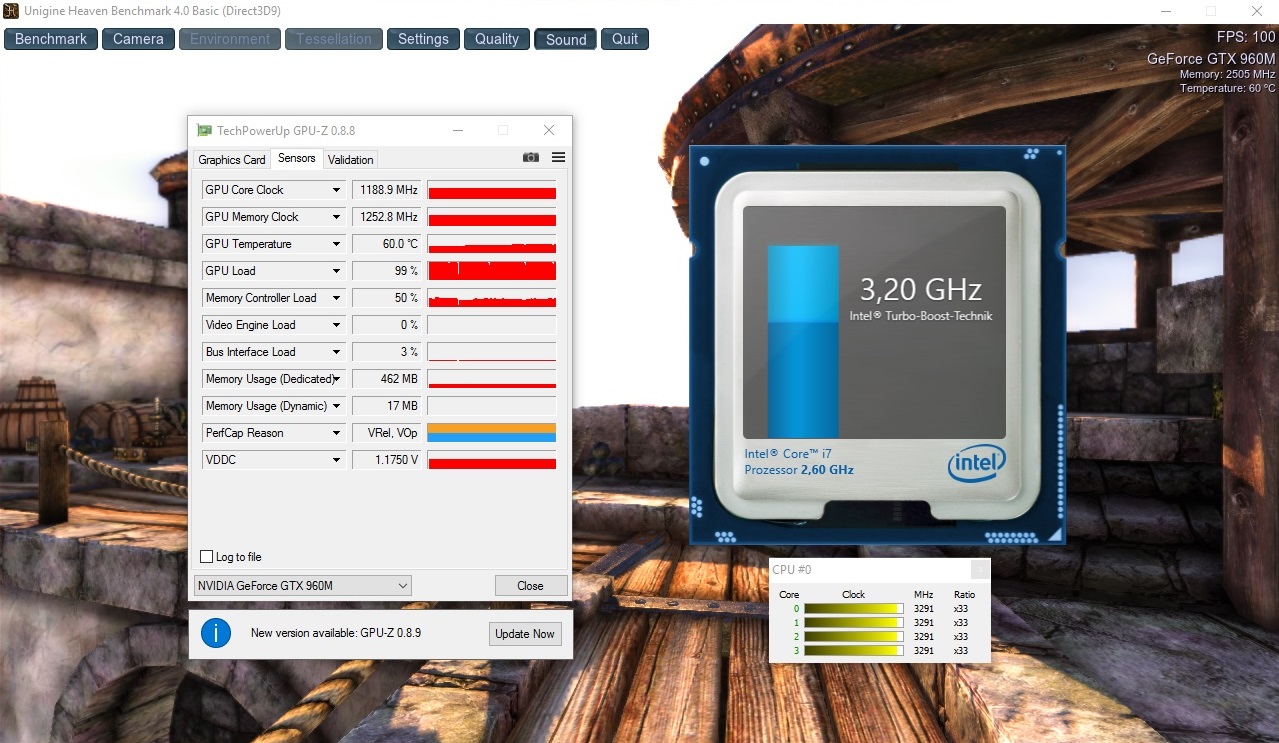Expand the Bus Interface Load dropdown

(x=336, y=352)
